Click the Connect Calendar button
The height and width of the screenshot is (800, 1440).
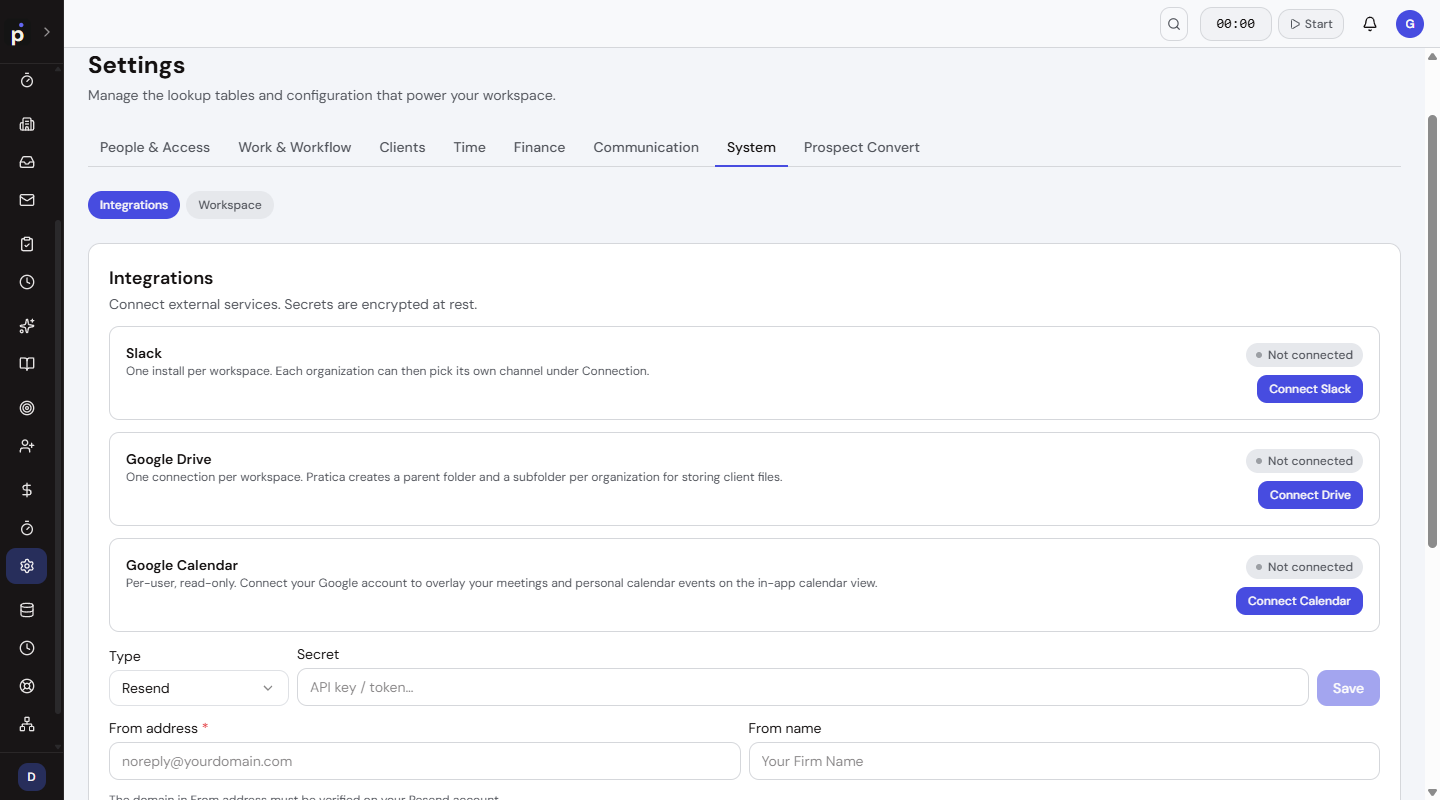point(1299,601)
